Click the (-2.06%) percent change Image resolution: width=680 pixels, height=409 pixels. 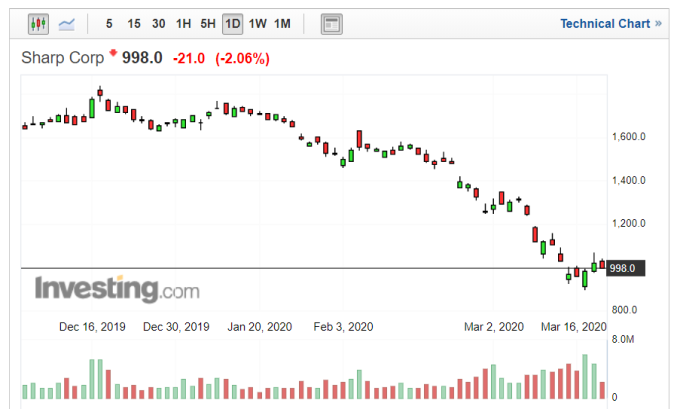pyautogui.click(x=242, y=58)
